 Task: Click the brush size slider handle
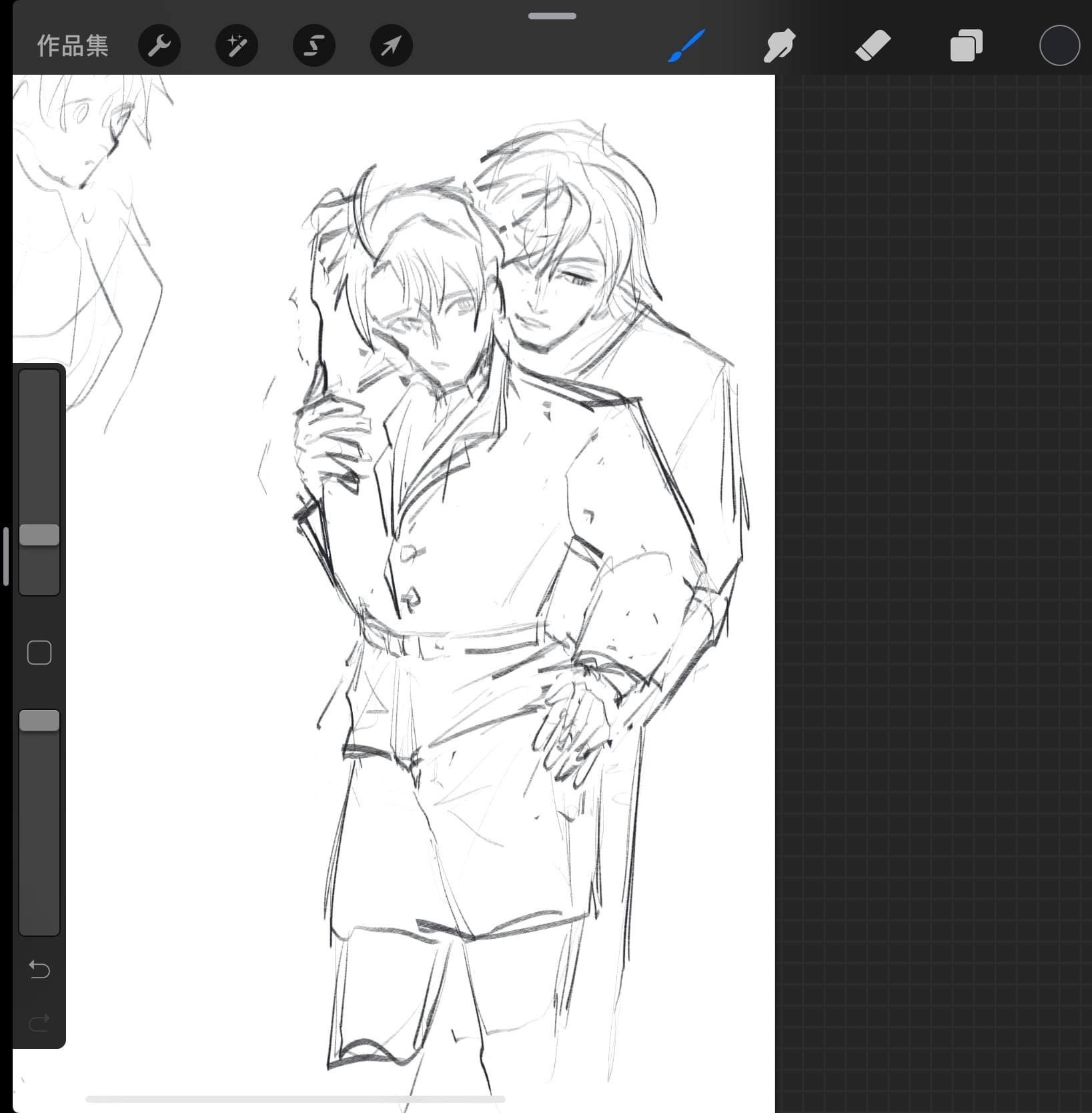coord(39,534)
